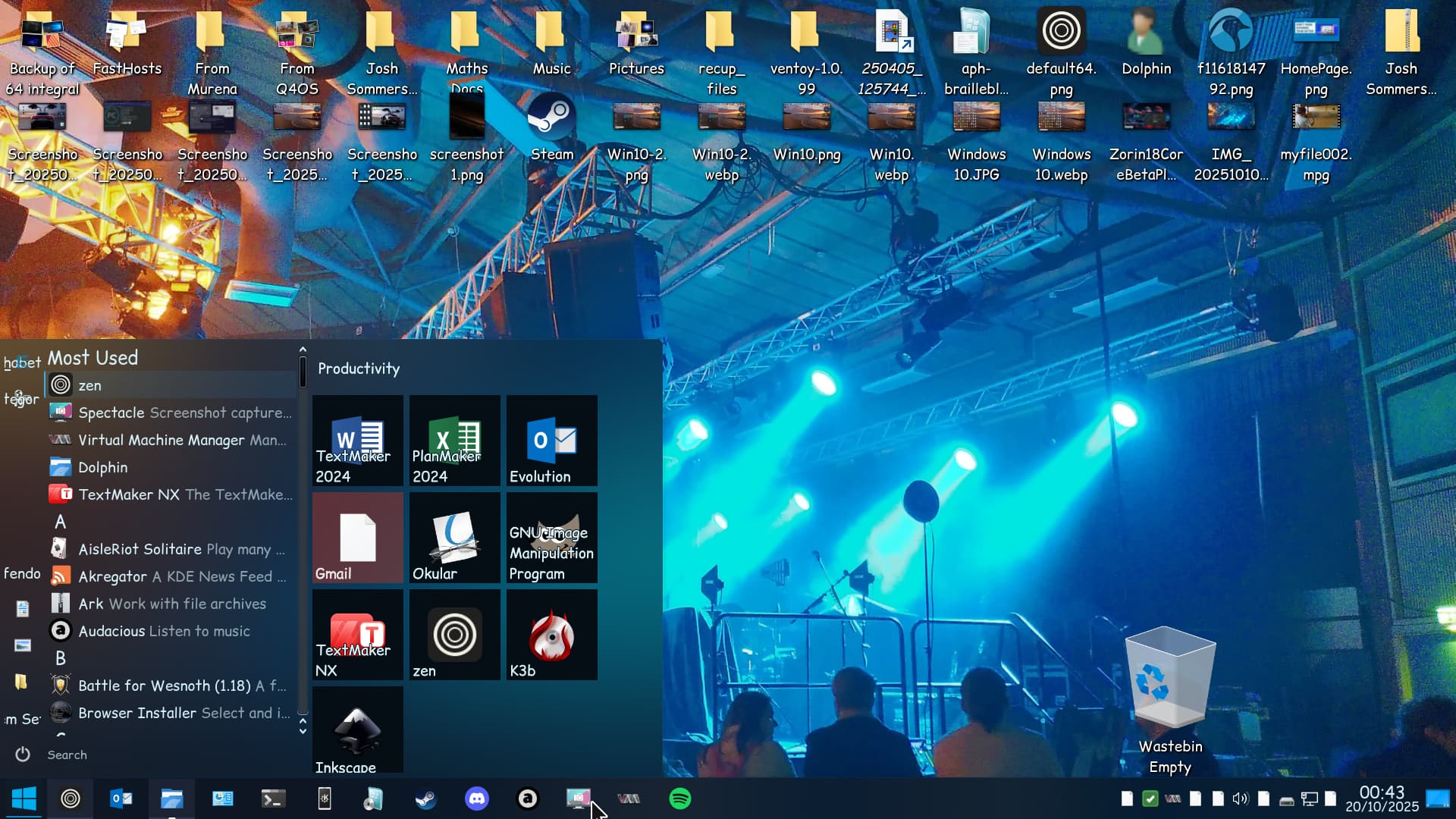Image resolution: width=1456 pixels, height=819 pixels.
Task: Open the terminal from the taskbar
Action: [273, 799]
